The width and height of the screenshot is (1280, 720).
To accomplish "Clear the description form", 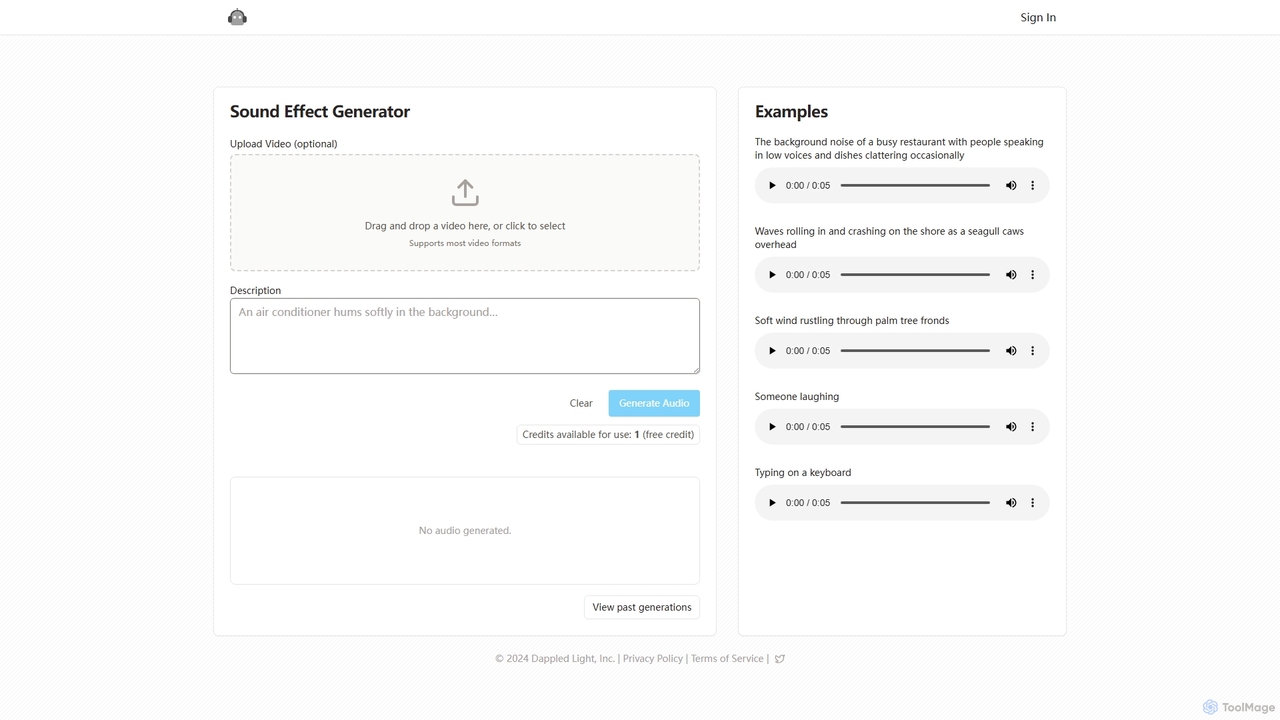I will click(581, 403).
